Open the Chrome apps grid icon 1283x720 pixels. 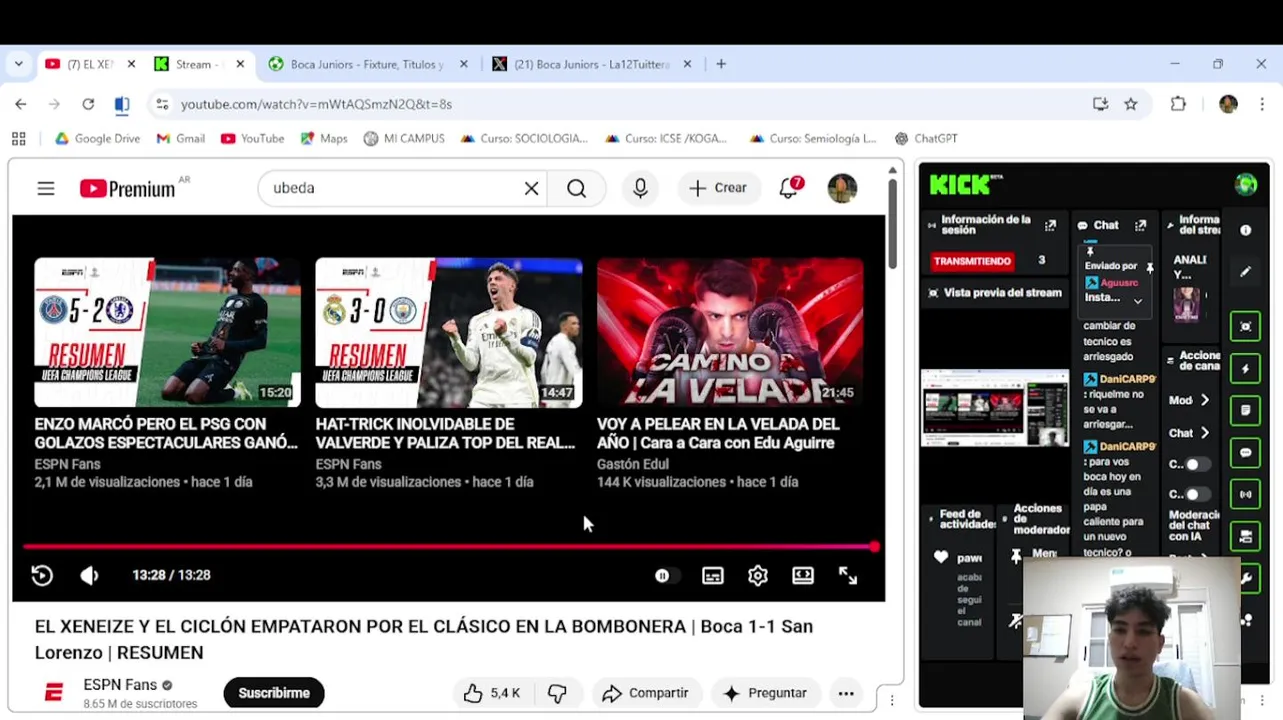pos(18,139)
